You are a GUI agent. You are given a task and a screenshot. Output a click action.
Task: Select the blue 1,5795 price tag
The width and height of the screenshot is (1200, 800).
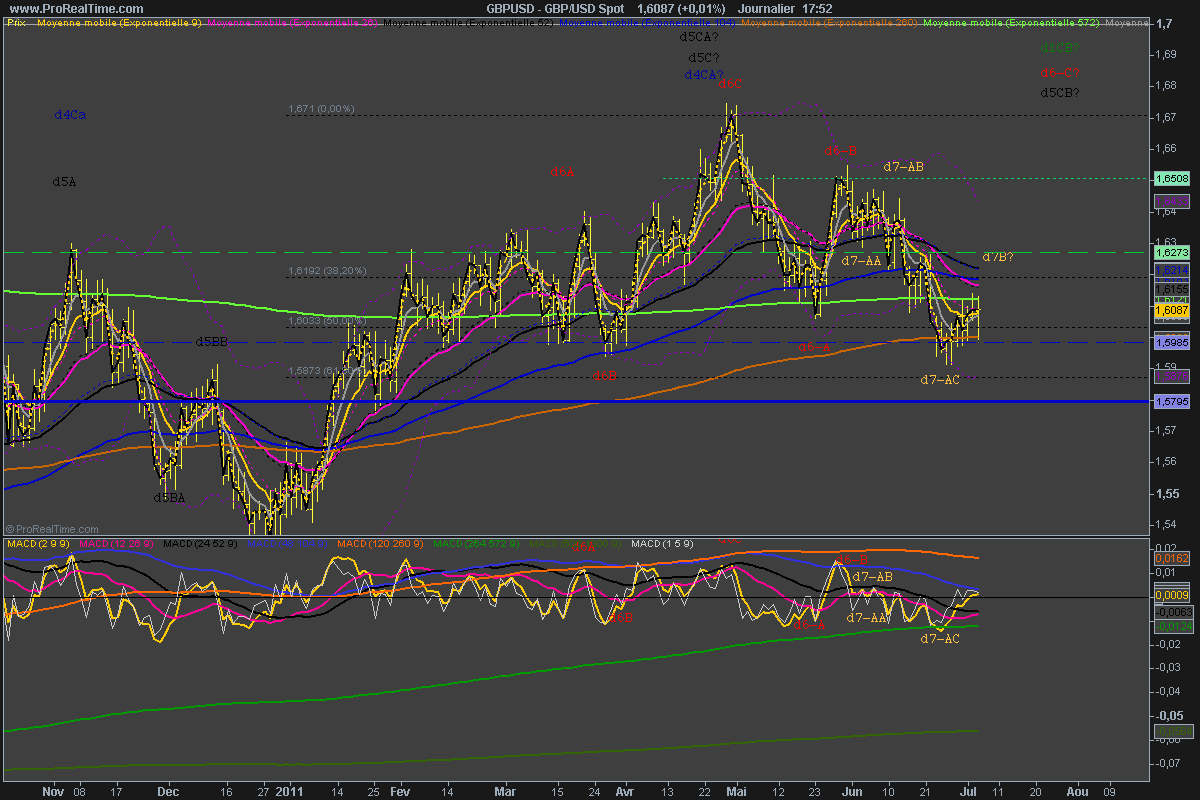(1171, 401)
